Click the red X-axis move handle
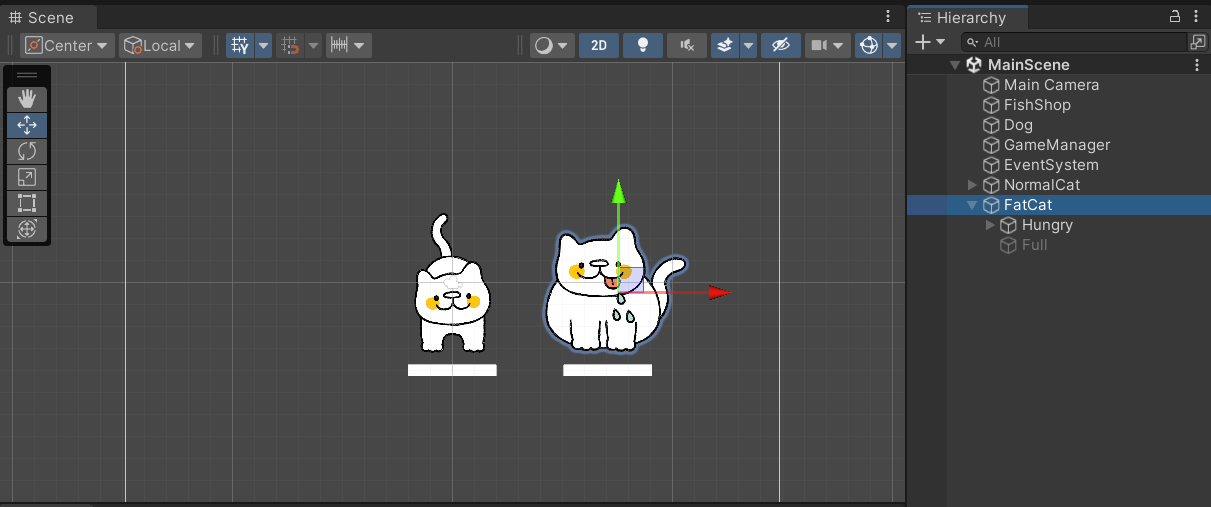 [720, 293]
